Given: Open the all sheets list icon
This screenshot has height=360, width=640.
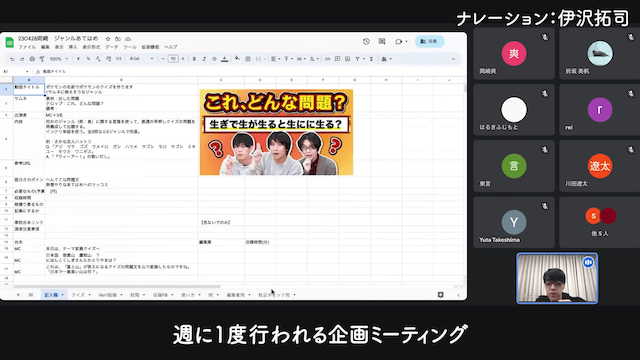Looking at the screenshot, I should coord(31,295).
